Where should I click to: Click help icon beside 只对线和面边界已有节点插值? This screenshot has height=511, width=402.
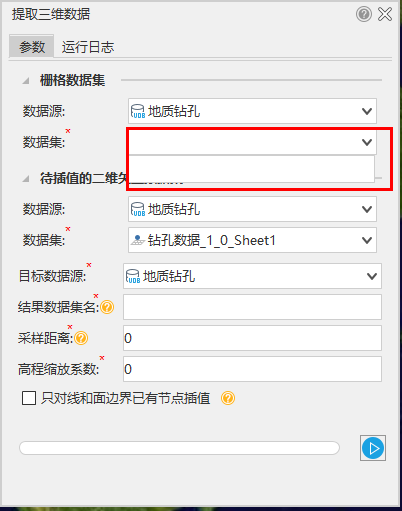tap(228, 398)
